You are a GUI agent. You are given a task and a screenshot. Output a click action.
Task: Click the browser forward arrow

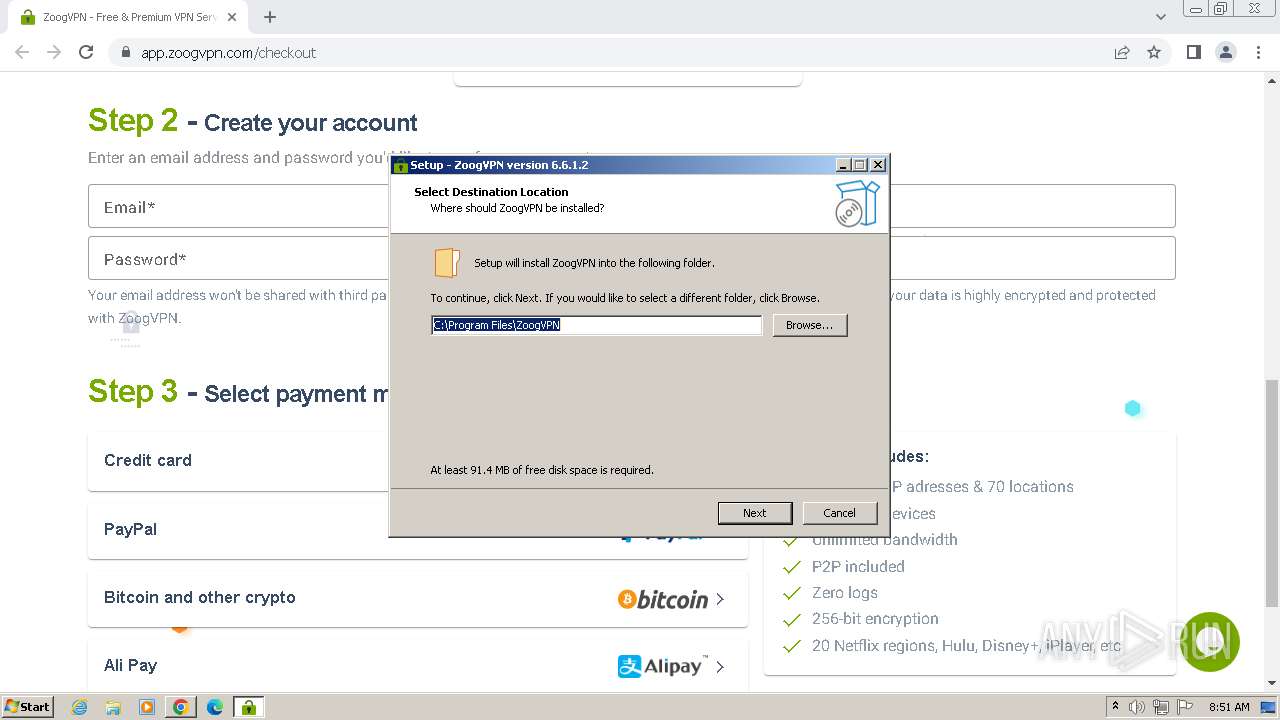54,52
